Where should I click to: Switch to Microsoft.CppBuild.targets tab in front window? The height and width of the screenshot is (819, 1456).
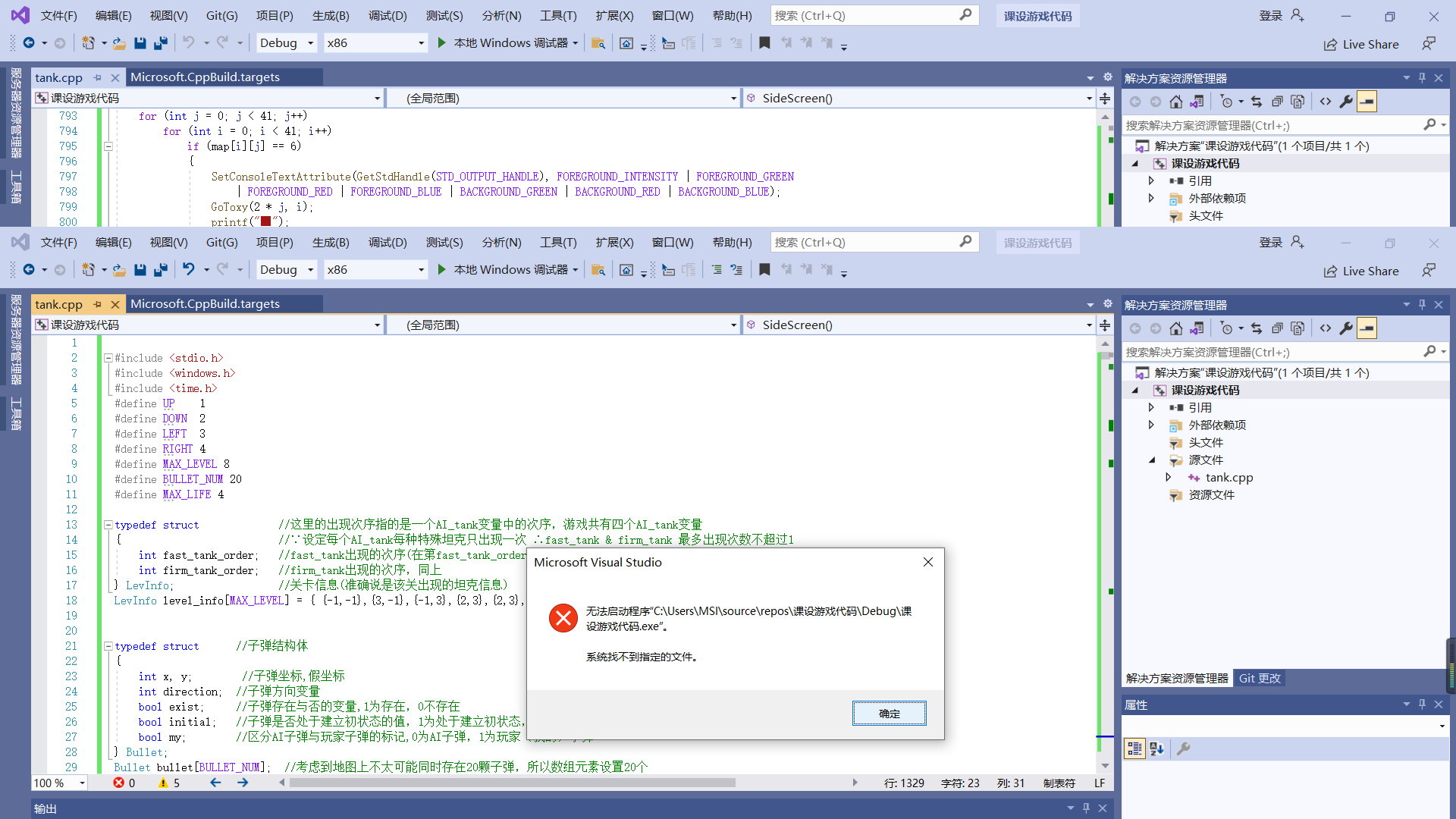[x=206, y=304]
